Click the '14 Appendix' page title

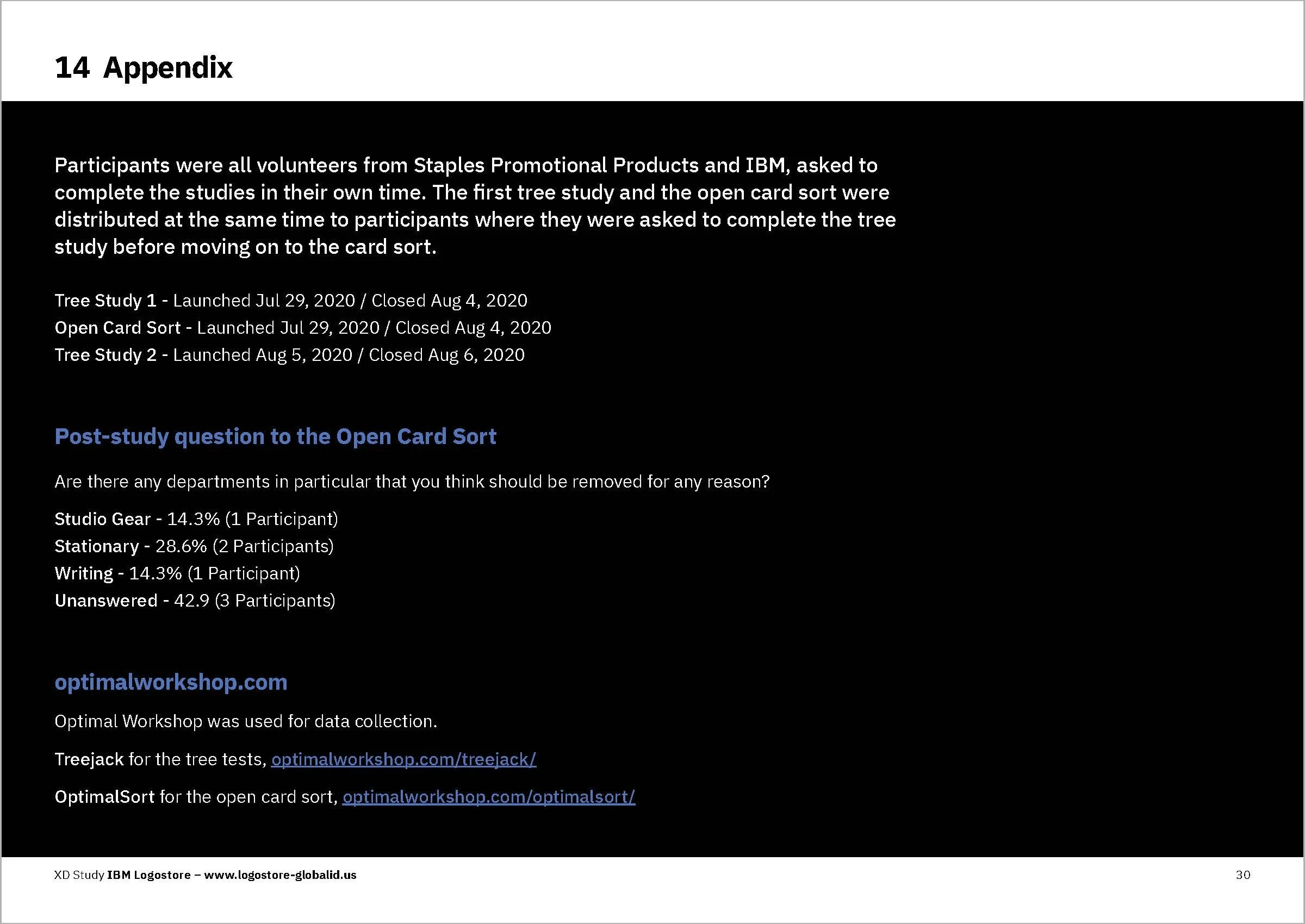144,68
